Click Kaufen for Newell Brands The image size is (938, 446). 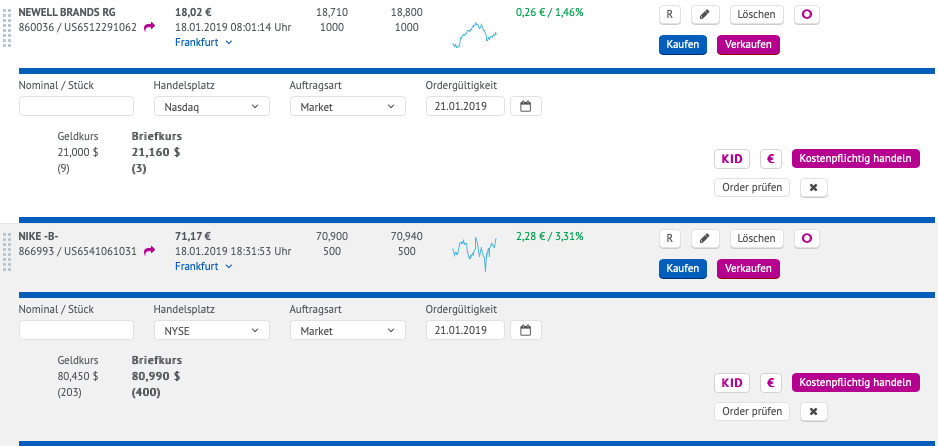click(x=683, y=45)
